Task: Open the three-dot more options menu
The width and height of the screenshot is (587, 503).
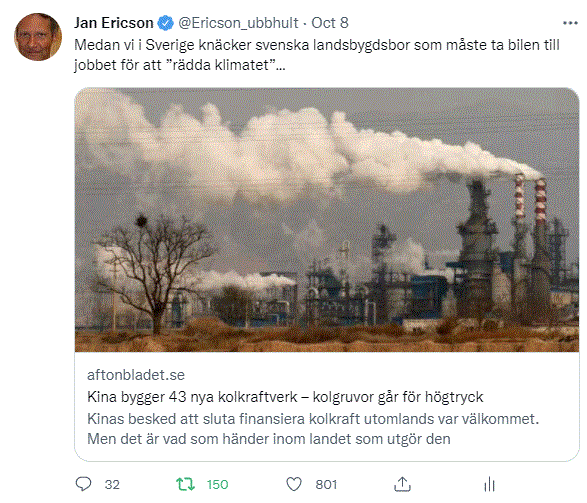Action: pos(570,23)
